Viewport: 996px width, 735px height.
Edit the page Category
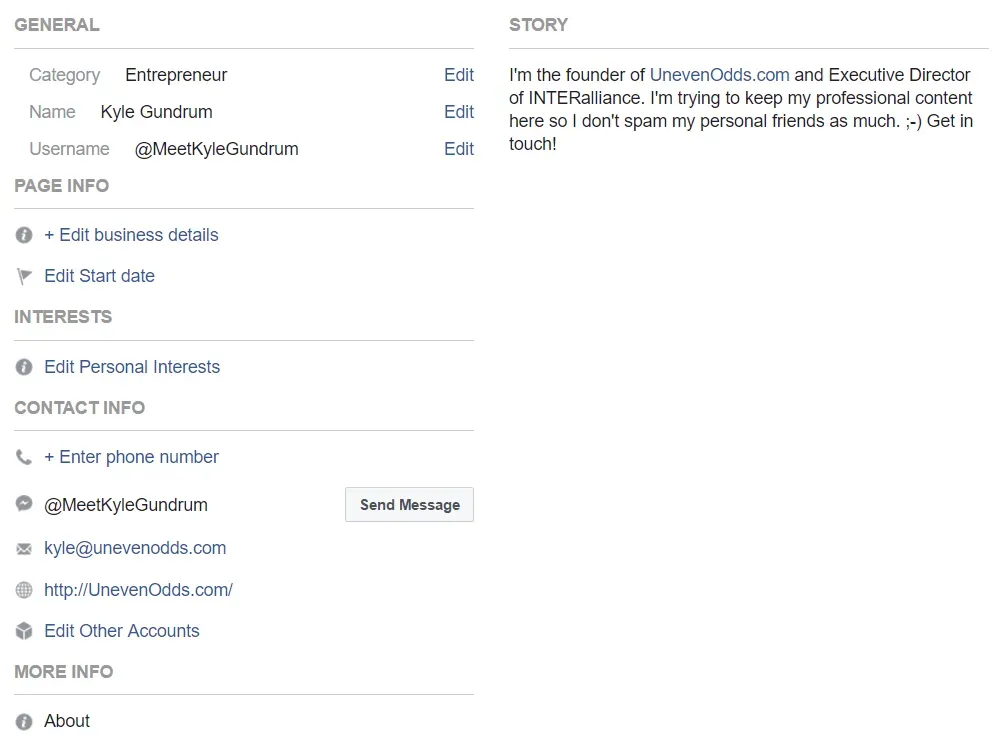pos(459,74)
